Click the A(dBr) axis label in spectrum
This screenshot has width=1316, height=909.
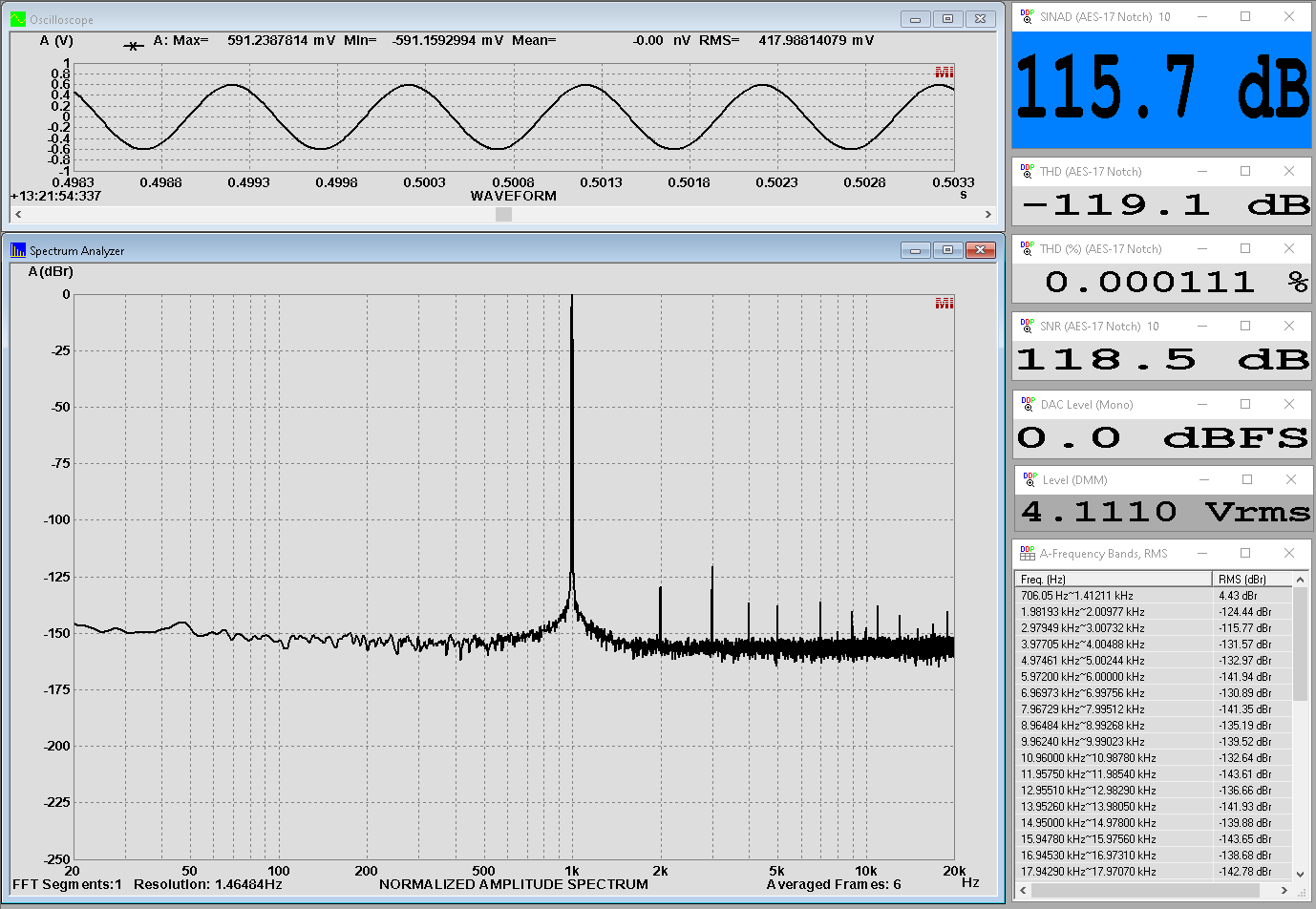51,272
